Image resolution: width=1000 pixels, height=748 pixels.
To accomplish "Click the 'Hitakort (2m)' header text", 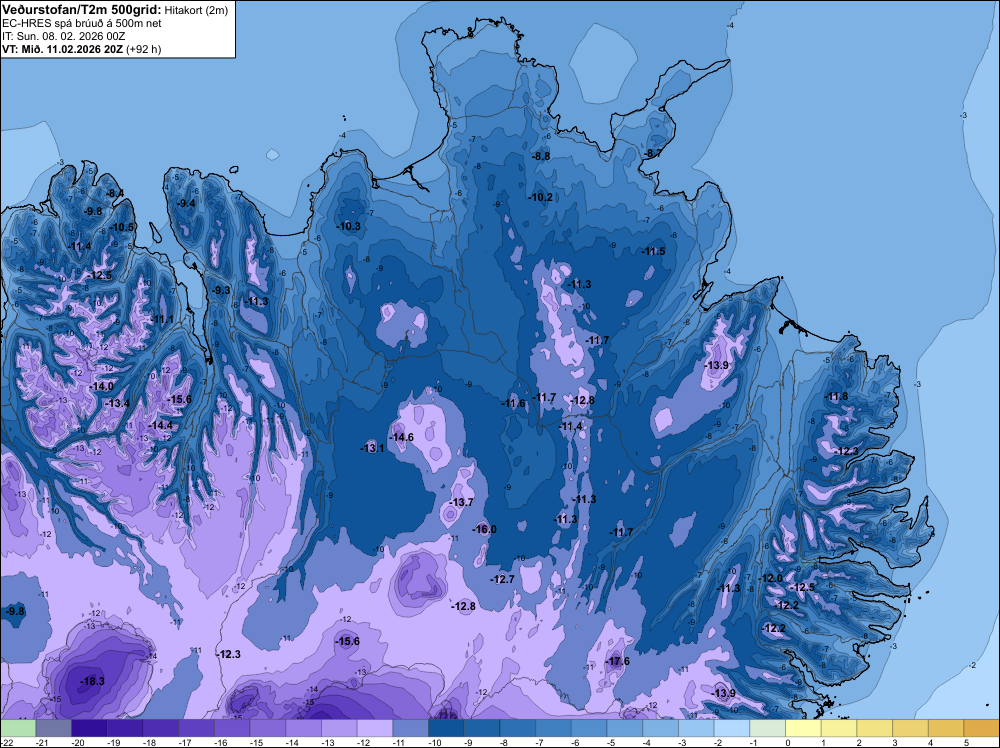I will point(196,10).
